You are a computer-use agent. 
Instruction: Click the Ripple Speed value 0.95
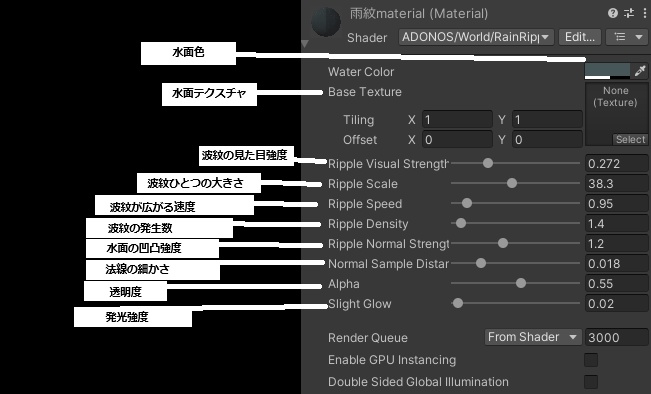617,203
